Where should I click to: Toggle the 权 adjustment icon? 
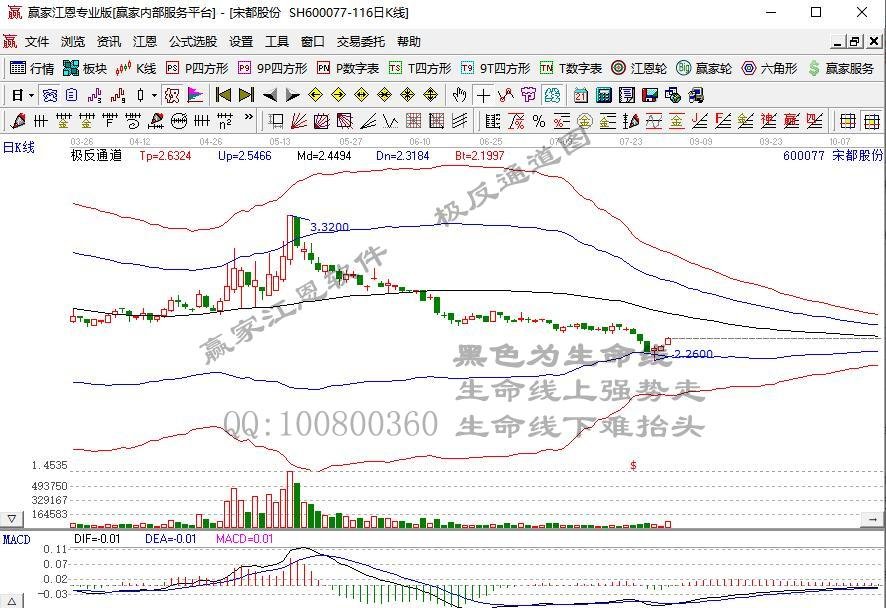point(172,95)
